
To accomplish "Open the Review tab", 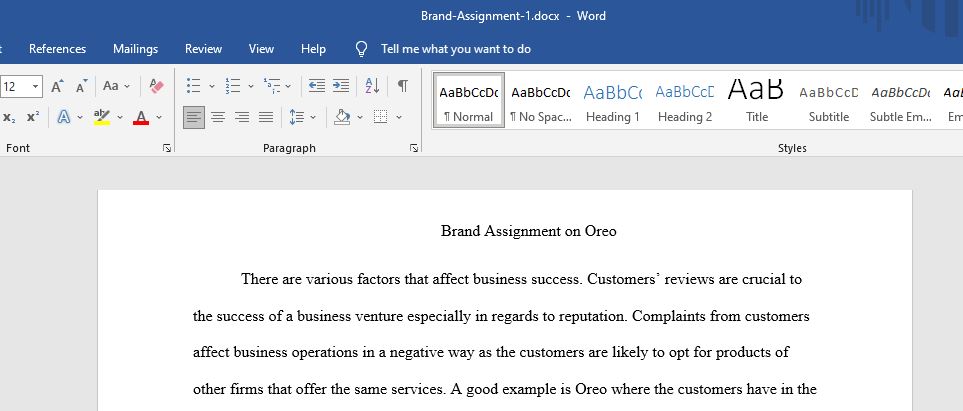I will pos(203,49).
